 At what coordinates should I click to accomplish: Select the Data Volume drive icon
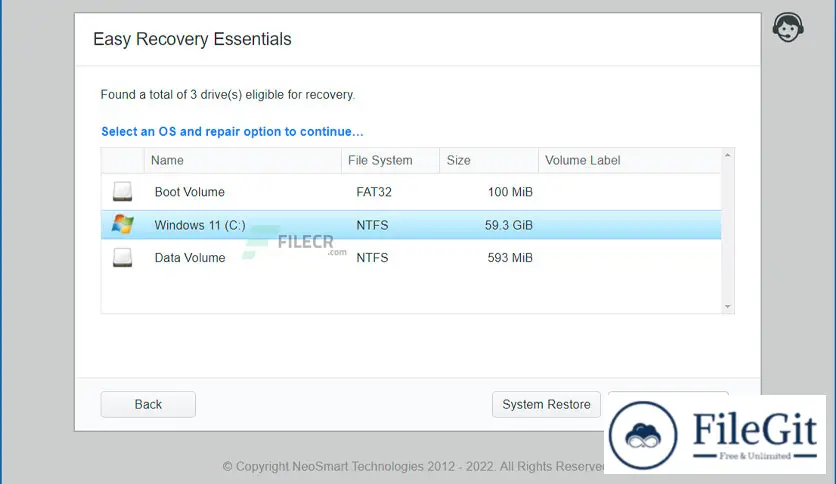123,257
